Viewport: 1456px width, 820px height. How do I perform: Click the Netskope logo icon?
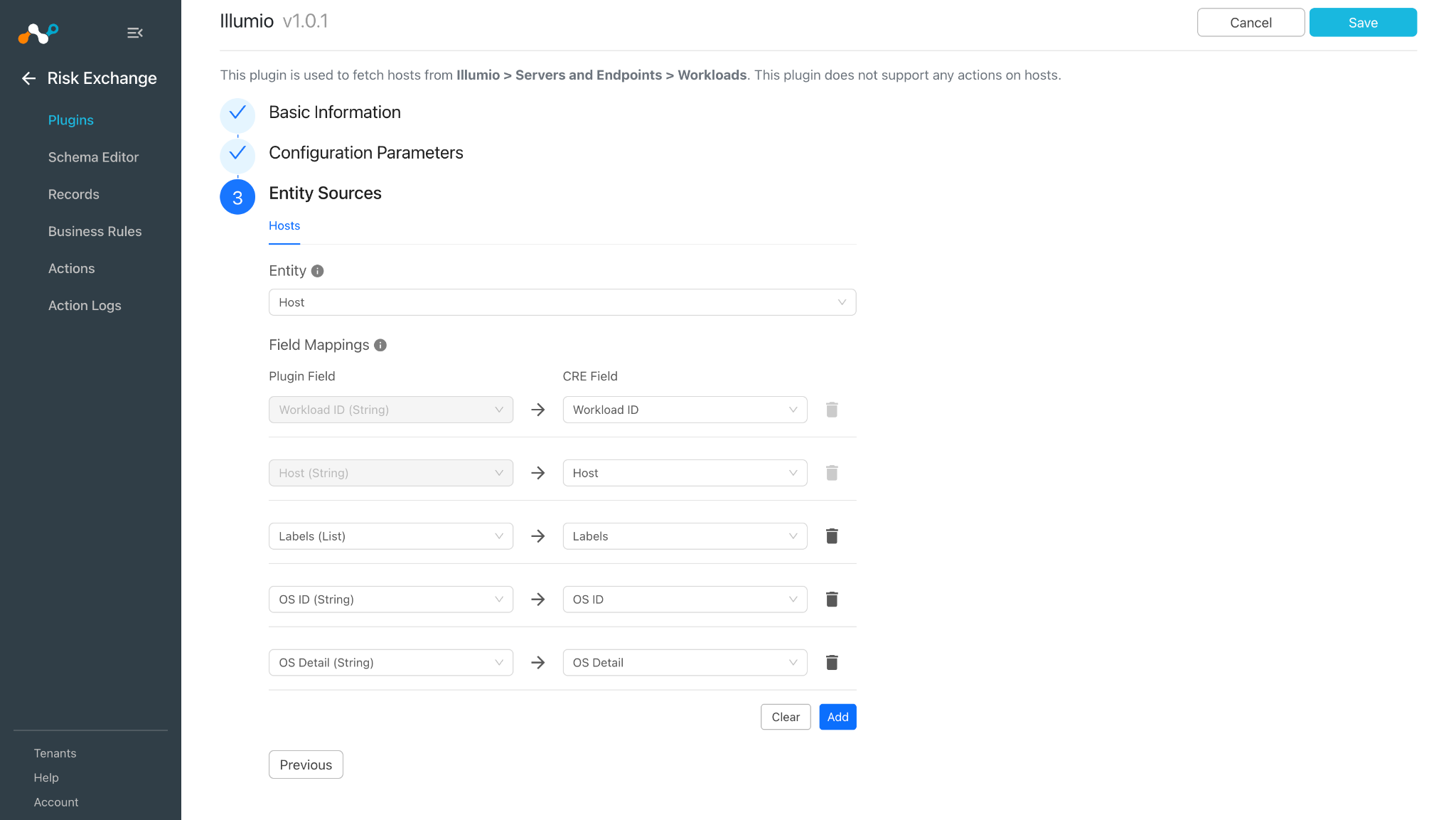[x=38, y=33]
